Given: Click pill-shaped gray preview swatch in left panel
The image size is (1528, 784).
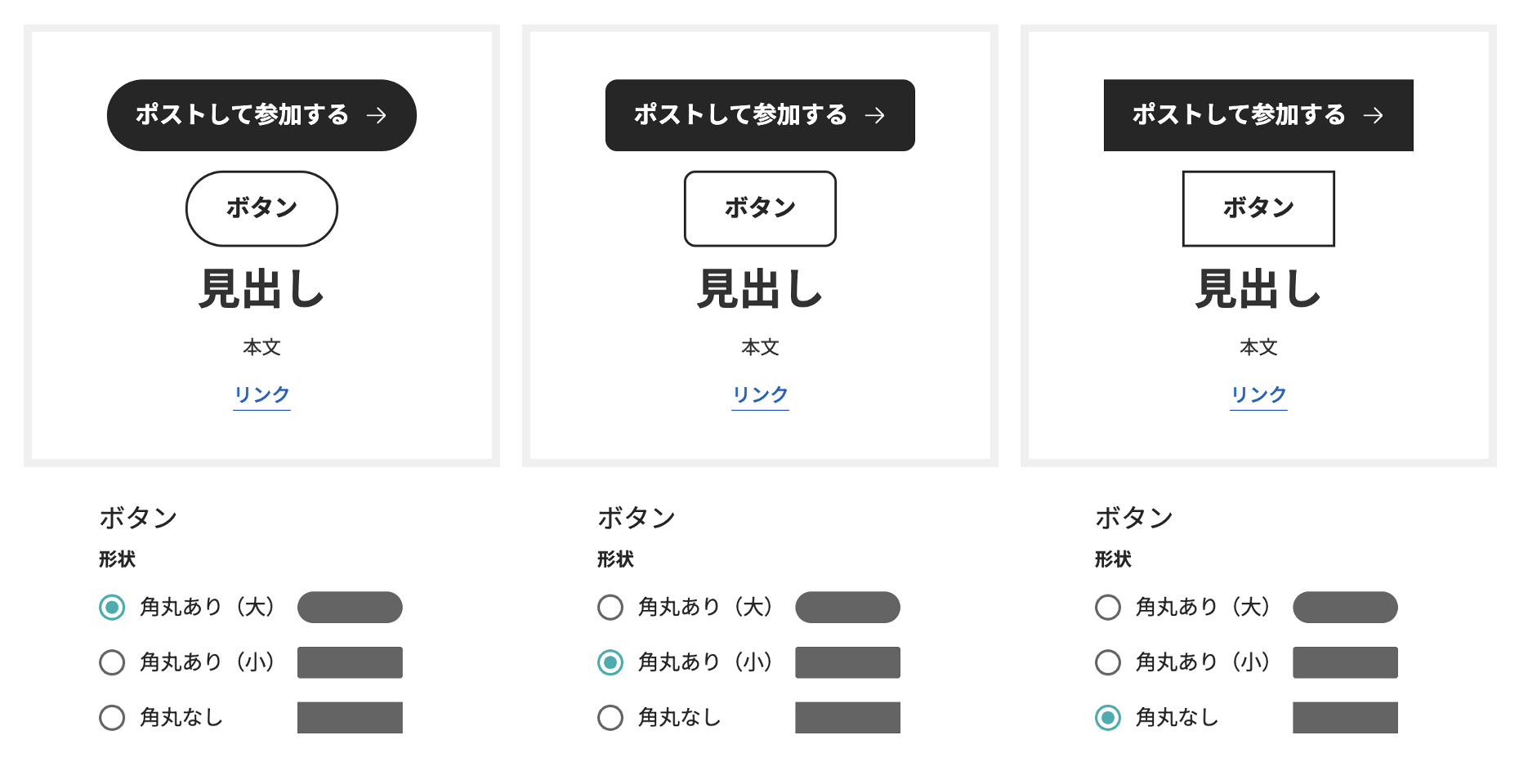Looking at the screenshot, I should [350, 608].
